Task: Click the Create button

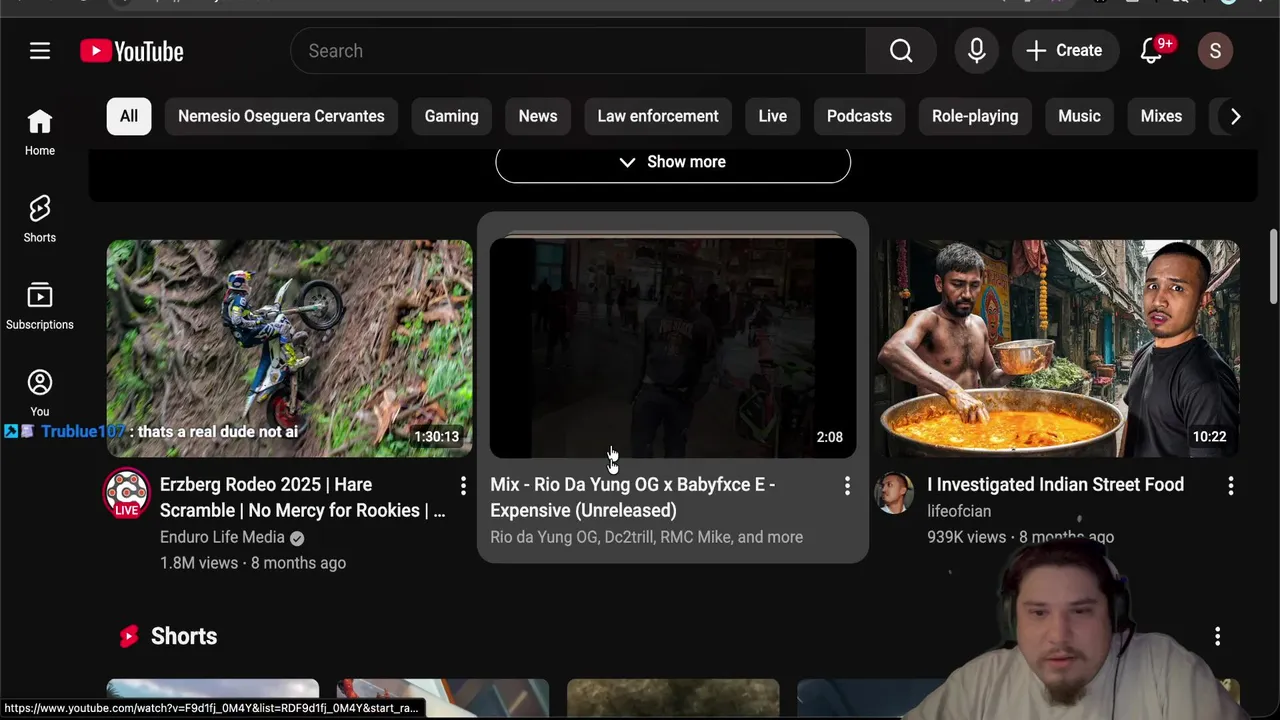Action: point(1064,51)
